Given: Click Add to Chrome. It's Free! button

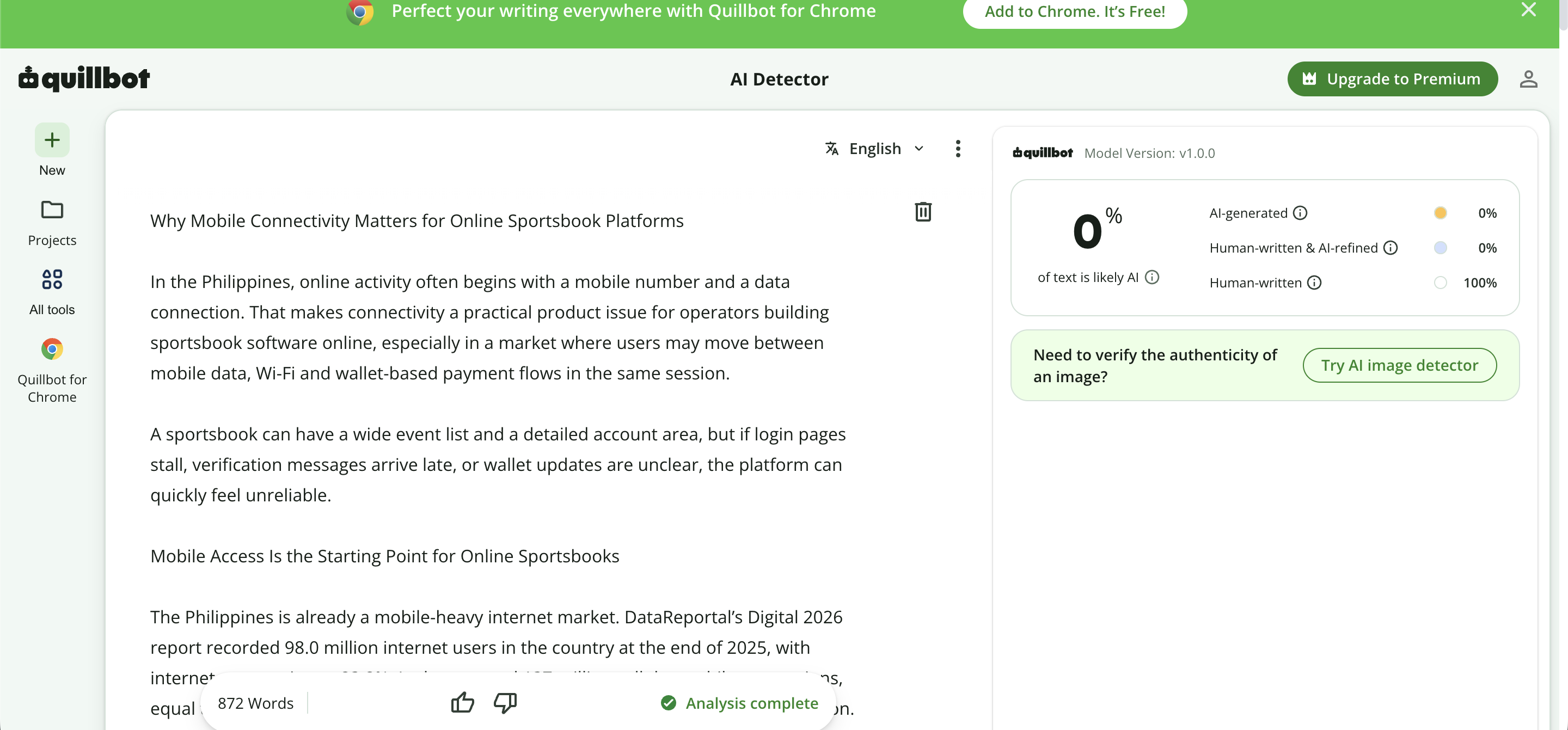Looking at the screenshot, I should click(x=1074, y=11).
